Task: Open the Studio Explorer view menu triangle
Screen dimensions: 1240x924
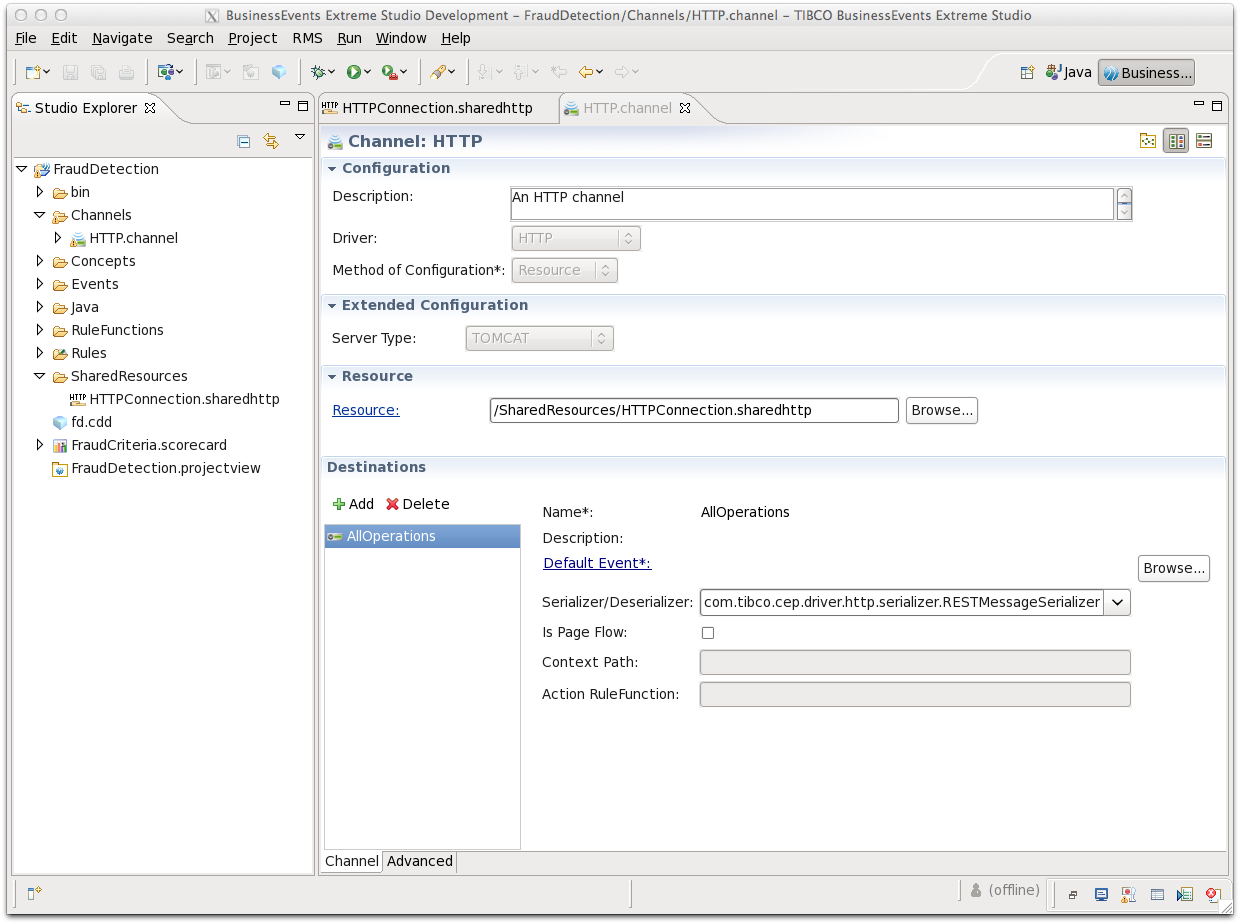Action: 300,137
